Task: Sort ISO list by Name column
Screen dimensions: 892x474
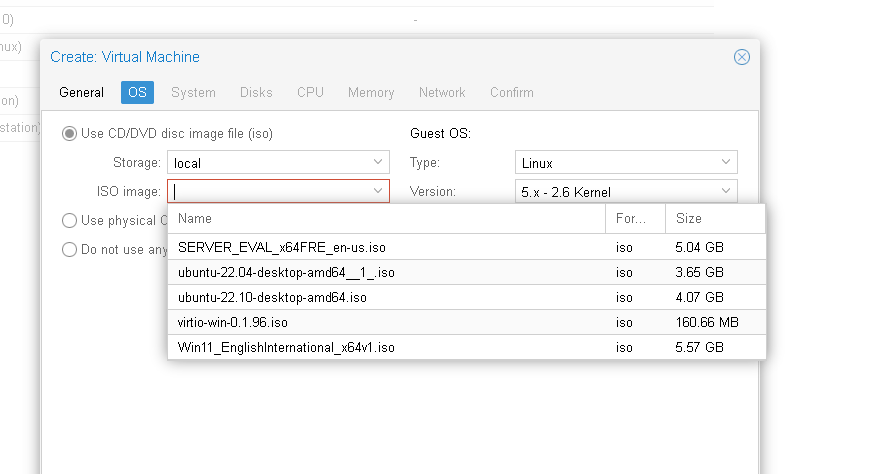Action: [386, 219]
